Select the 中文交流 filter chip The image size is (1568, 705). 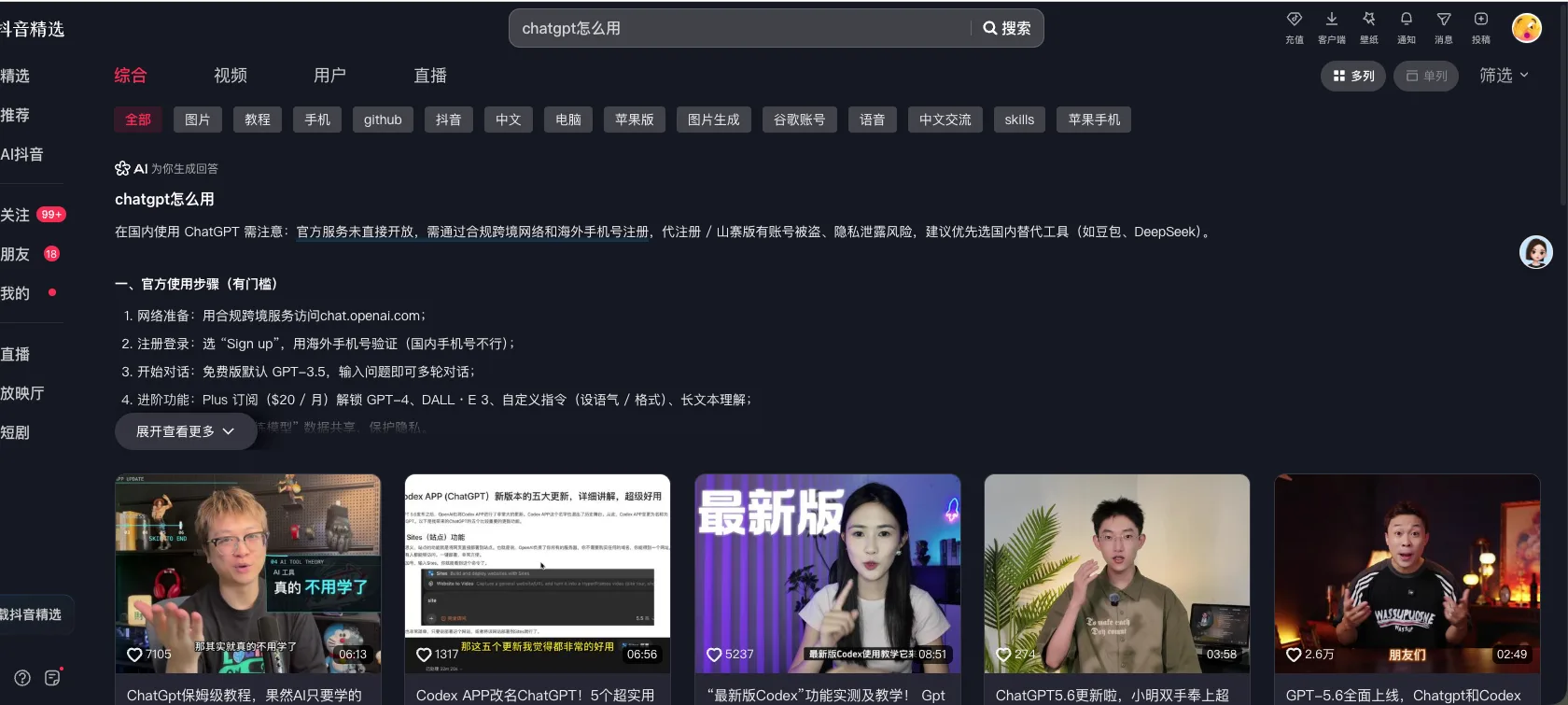[x=945, y=120]
